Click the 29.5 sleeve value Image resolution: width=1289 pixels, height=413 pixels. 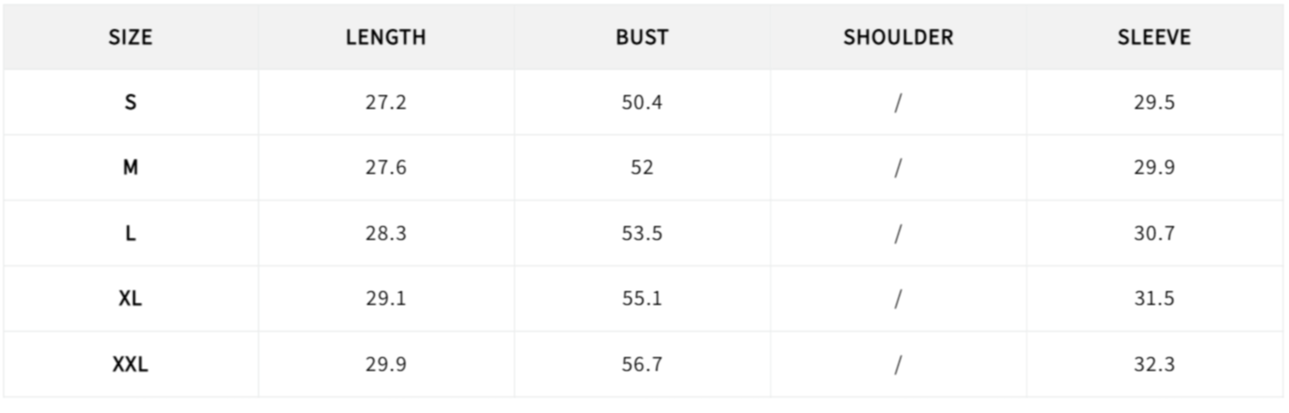pos(1154,103)
